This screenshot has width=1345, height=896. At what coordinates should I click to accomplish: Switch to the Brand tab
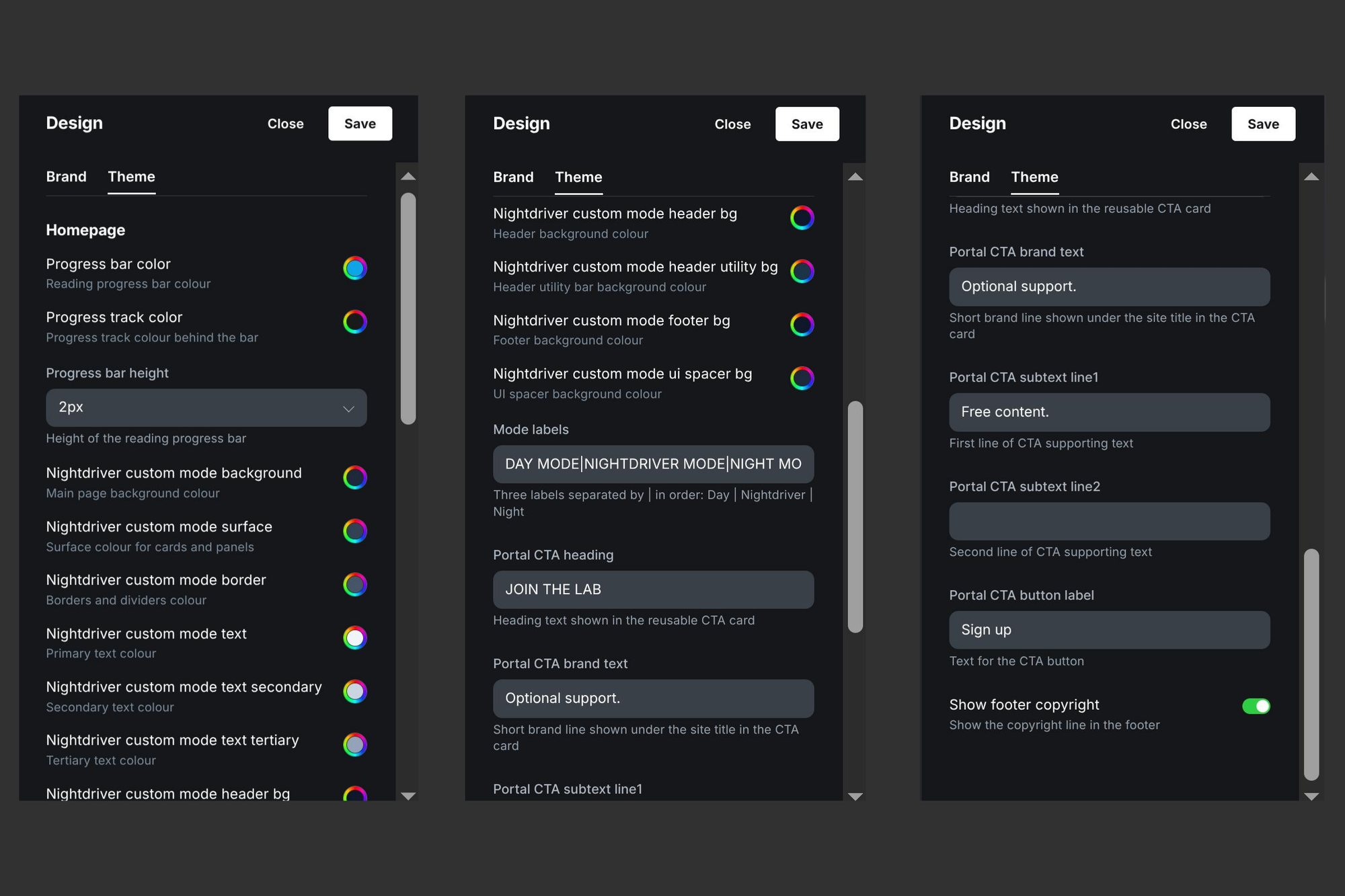[x=66, y=177]
